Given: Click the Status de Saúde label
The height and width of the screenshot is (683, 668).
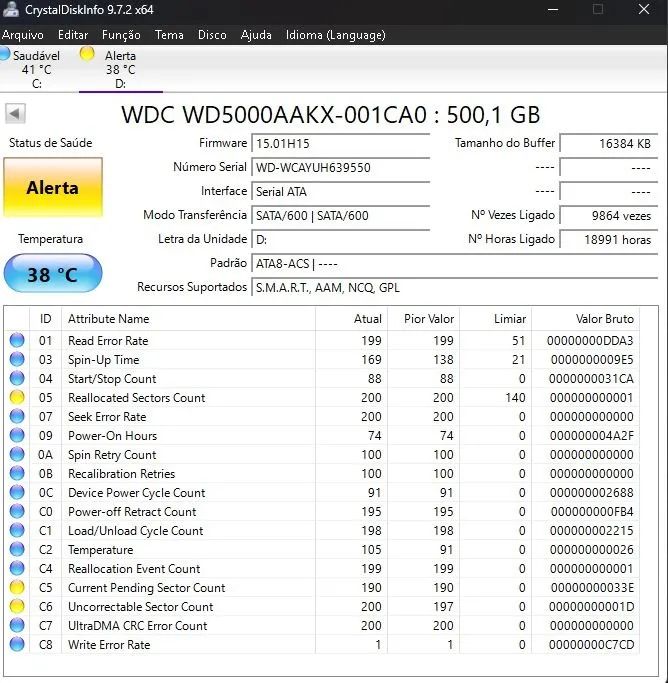Looking at the screenshot, I should [51, 143].
